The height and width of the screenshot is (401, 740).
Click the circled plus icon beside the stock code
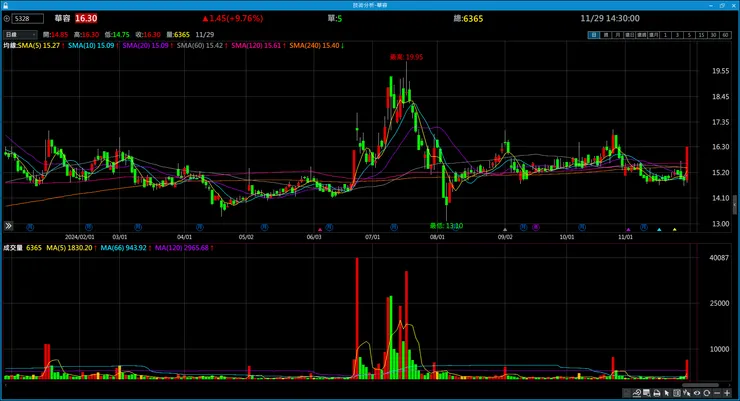7,18
